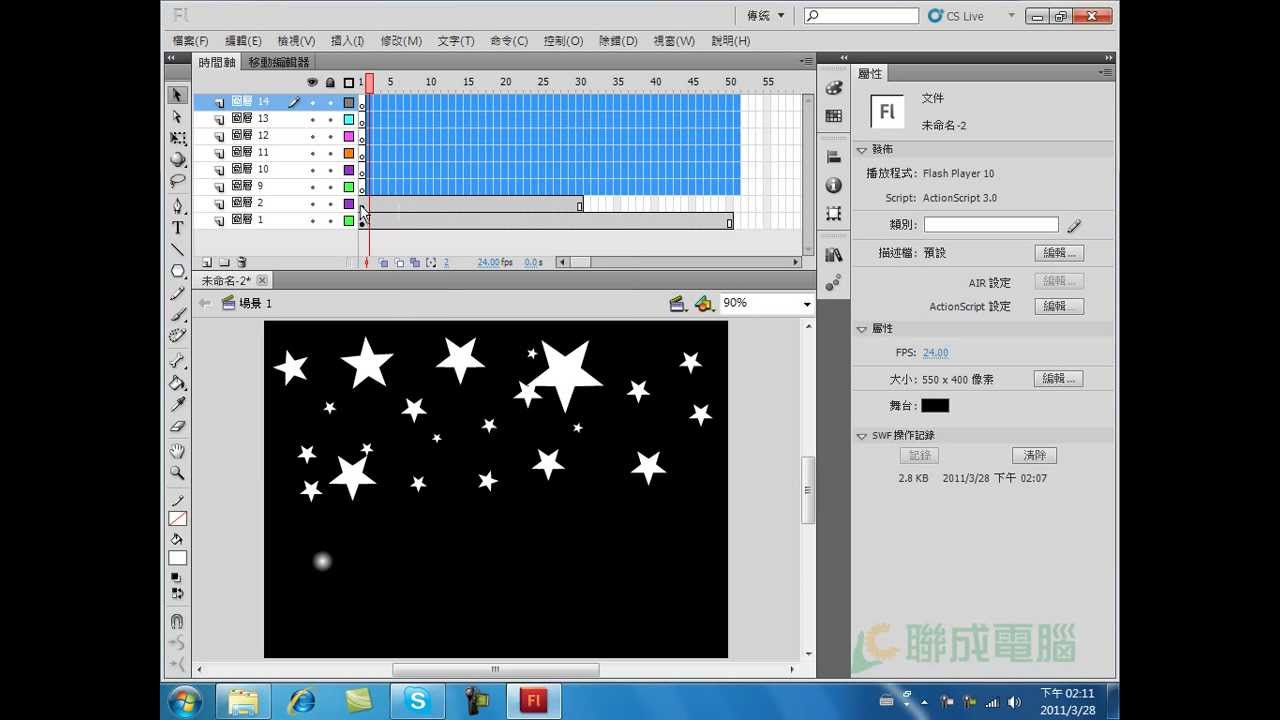Click the pencil icon beside 類別 field
This screenshot has width=1280, height=720.
click(1074, 226)
